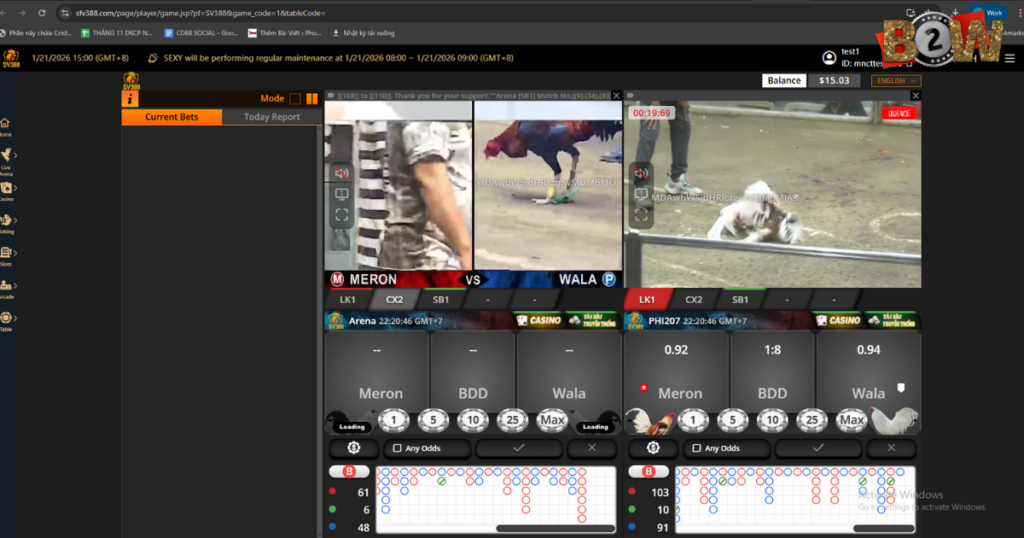The image size is (1024, 538).
Task: Enable Any Odds checkbox in Arena panel
Action: pos(398,448)
